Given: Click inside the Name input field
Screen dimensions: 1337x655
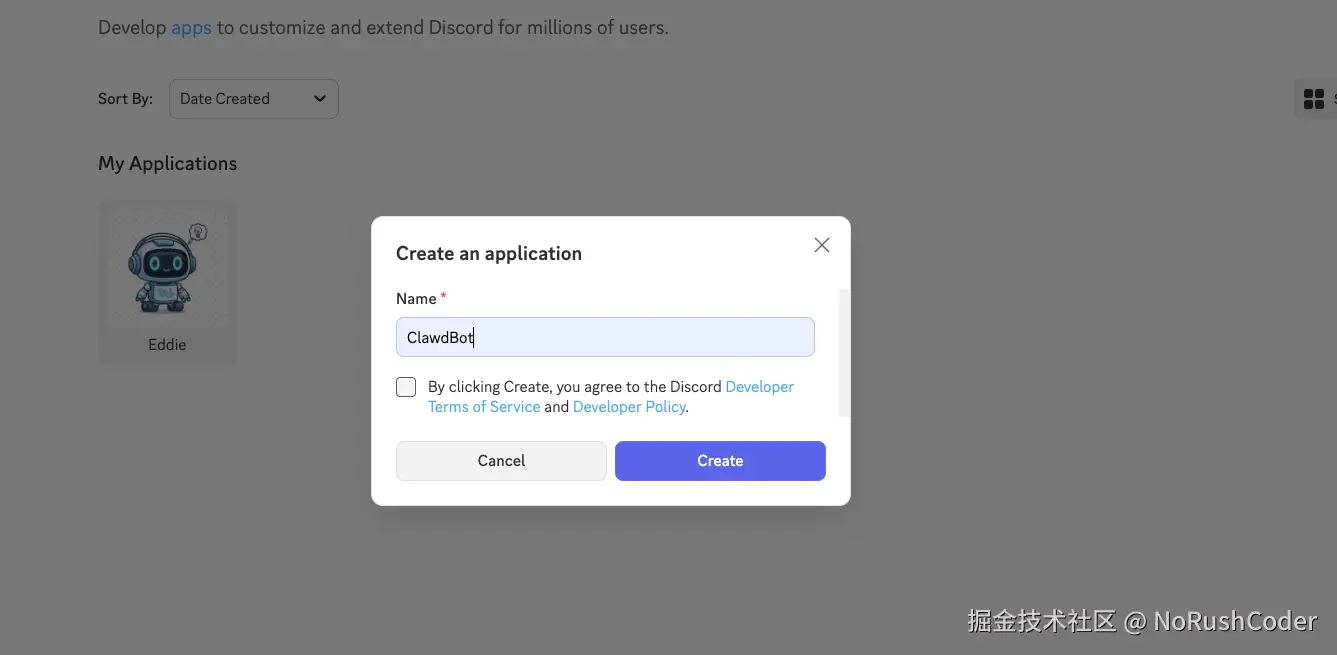Looking at the screenshot, I should click(x=604, y=337).
